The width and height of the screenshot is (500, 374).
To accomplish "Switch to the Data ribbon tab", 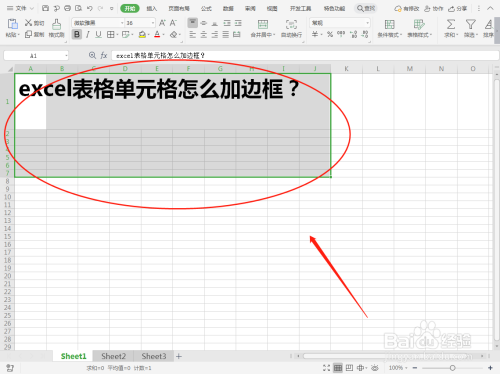I will point(228,8).
